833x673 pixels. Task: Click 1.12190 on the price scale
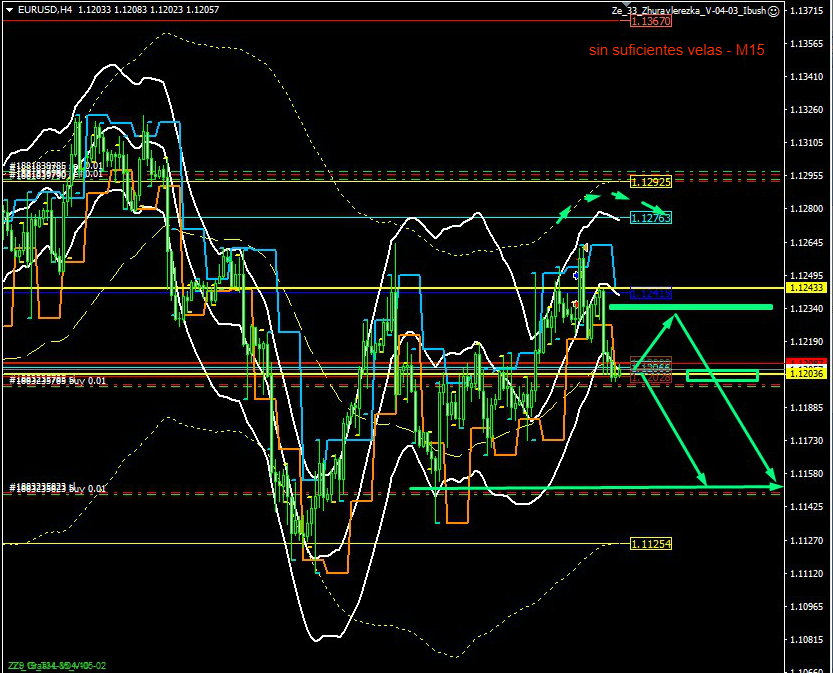806,341
